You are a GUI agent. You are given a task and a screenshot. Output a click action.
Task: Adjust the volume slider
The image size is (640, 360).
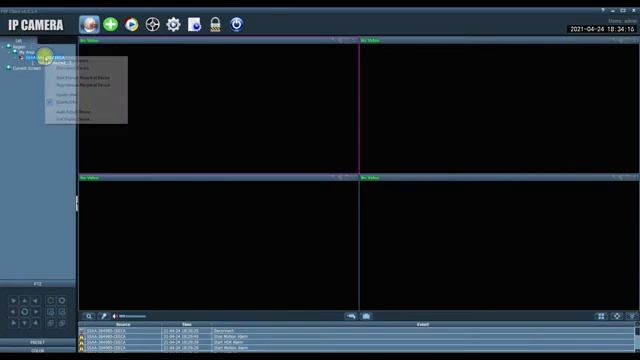pyautogui.click(x=133, y=316)
